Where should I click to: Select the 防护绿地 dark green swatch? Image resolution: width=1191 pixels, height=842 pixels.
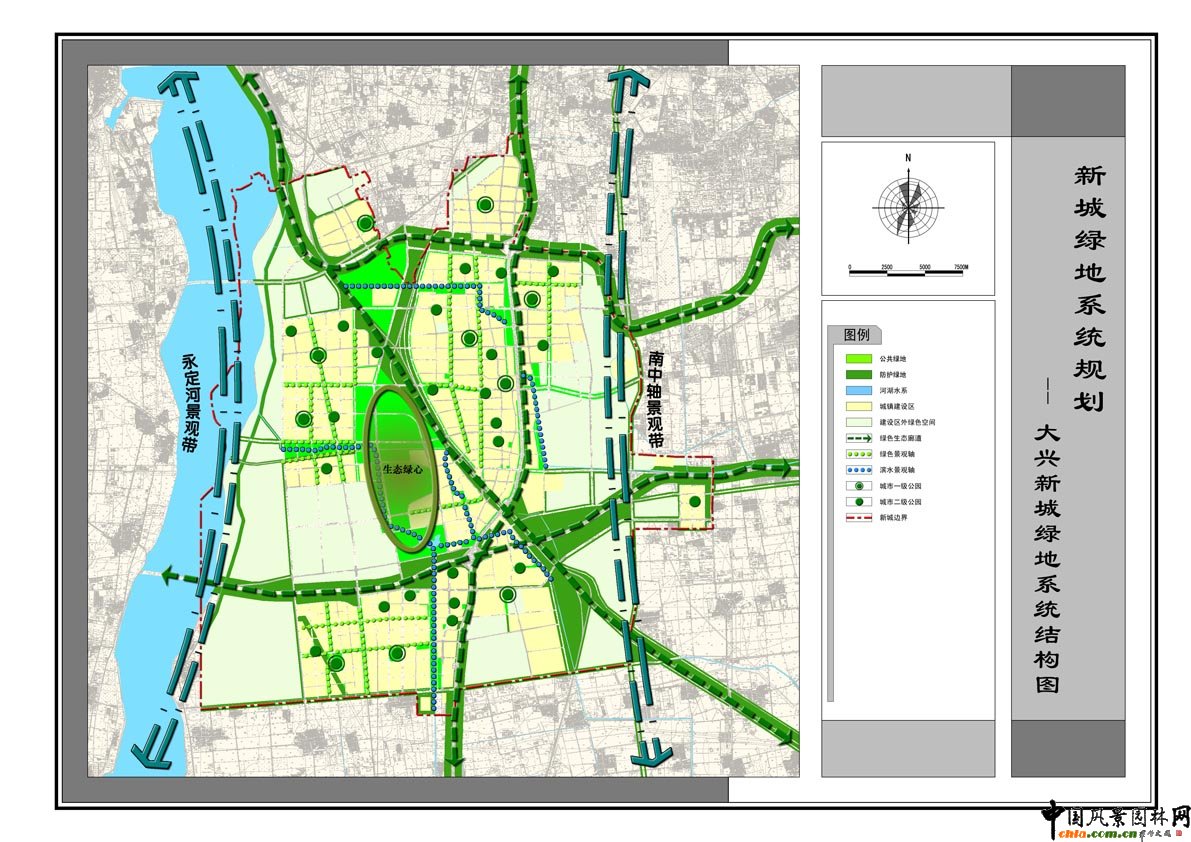coord(859,374)
